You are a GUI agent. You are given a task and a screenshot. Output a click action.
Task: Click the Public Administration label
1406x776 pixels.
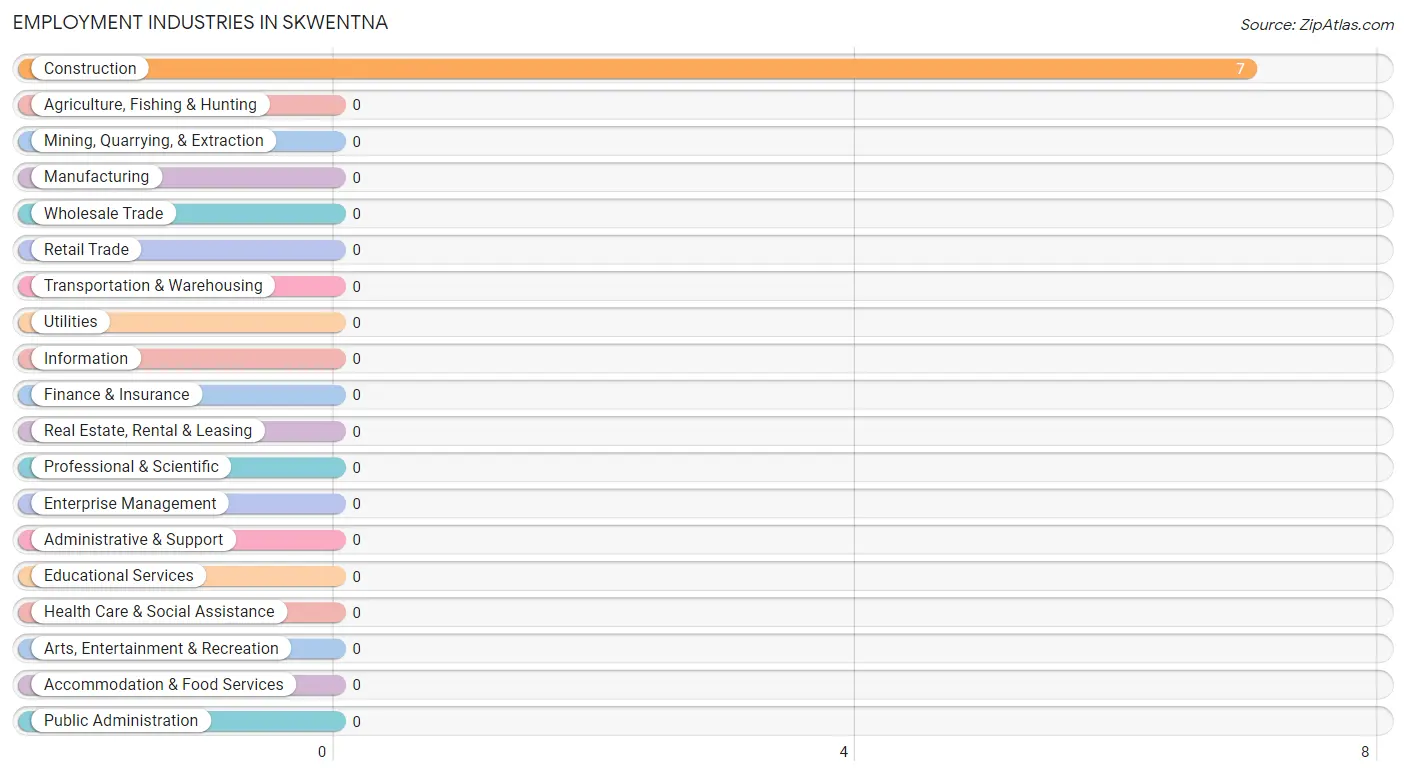click(121, 721)
